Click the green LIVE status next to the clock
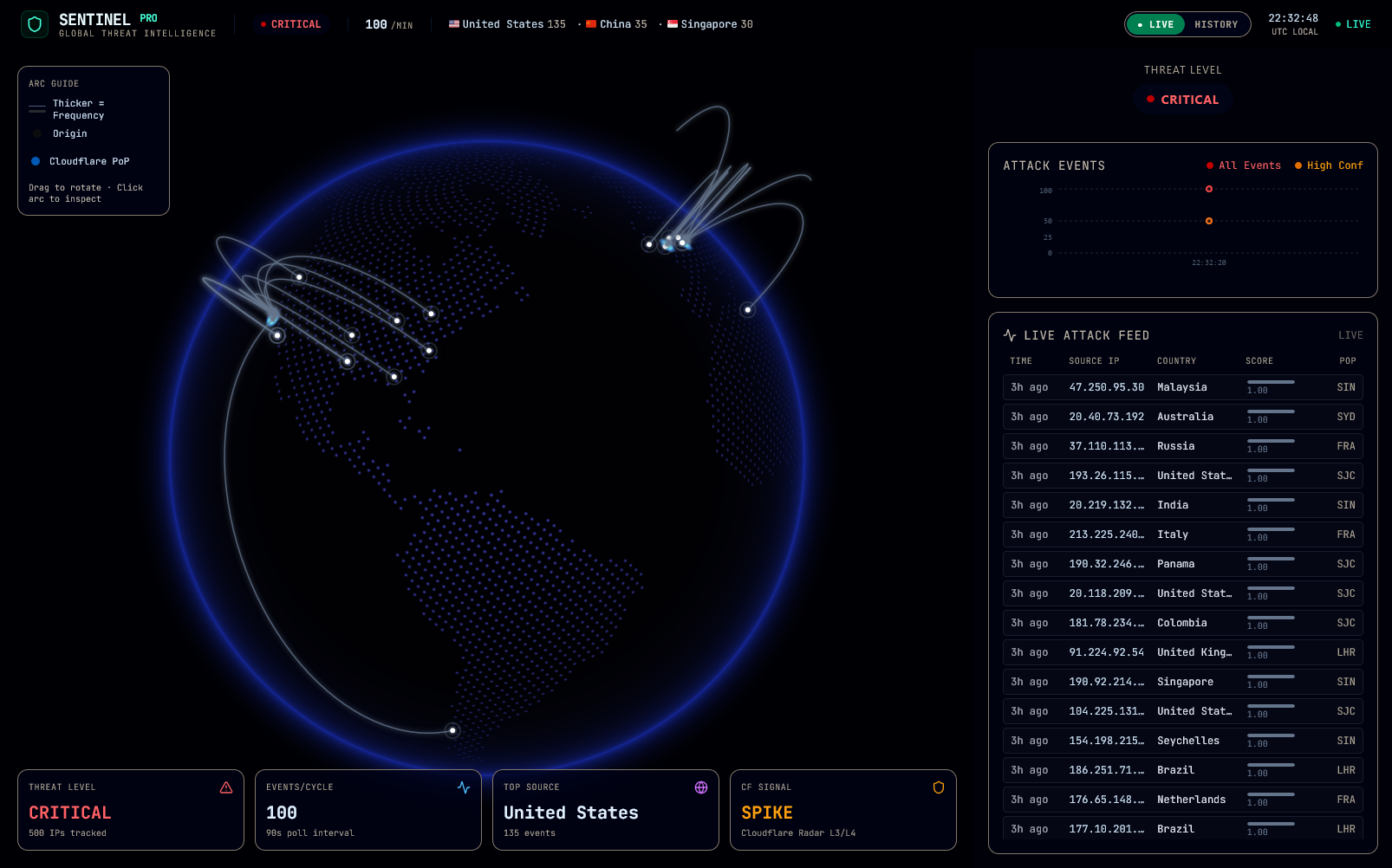Image resolution: width=1392 pixels, height=868 pixels. coord(1353,24)
